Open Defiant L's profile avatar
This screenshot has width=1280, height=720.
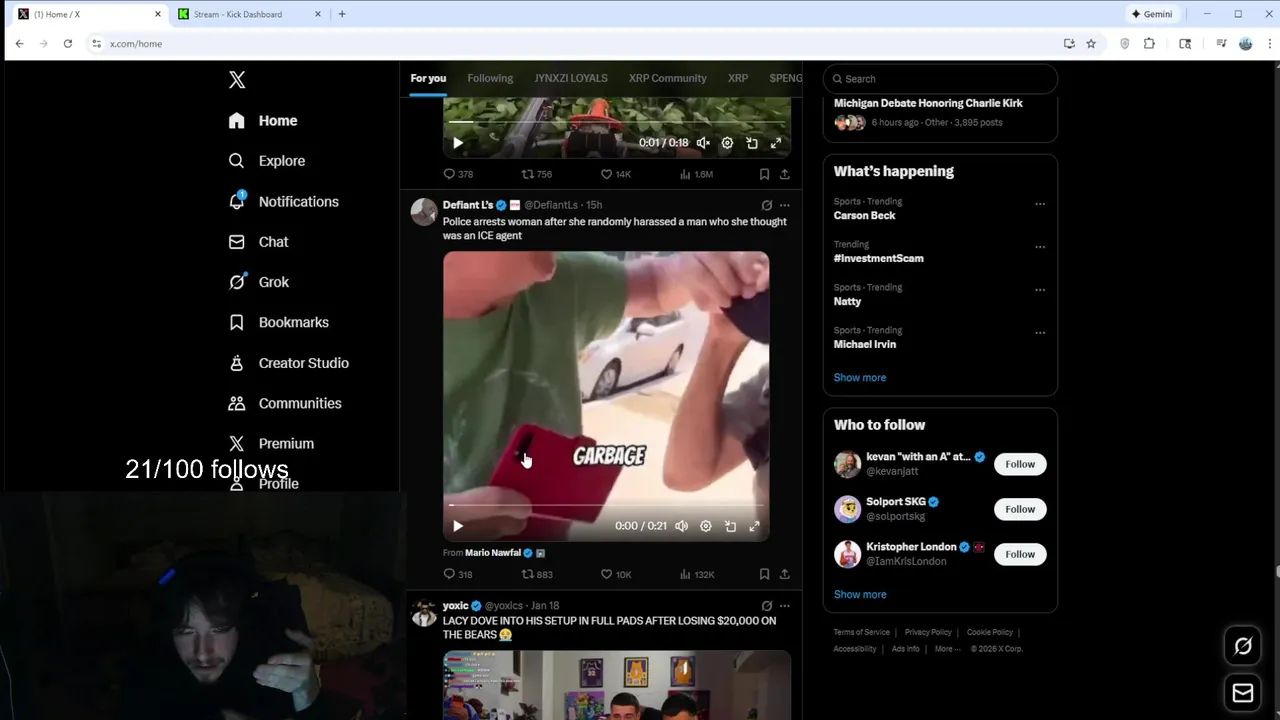click(424, 211)
